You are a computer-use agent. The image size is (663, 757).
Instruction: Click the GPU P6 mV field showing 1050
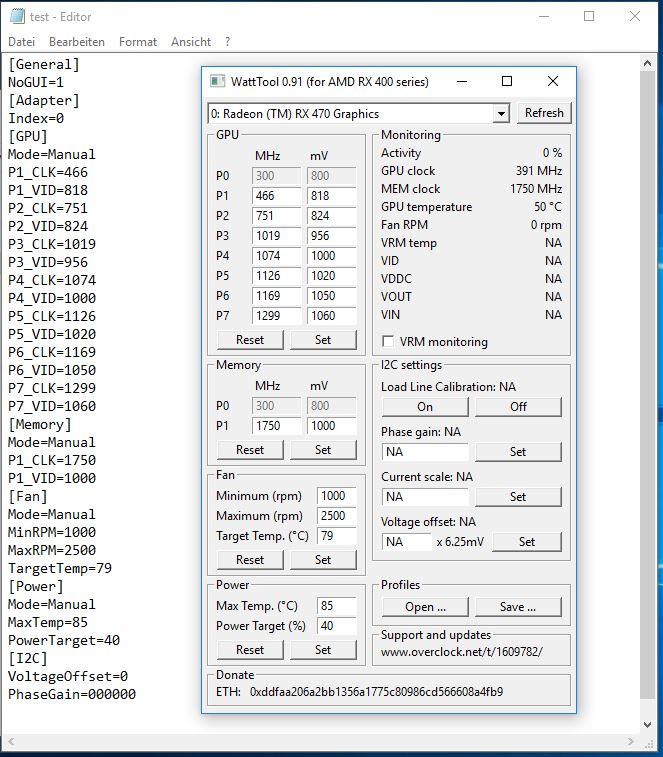331,296
